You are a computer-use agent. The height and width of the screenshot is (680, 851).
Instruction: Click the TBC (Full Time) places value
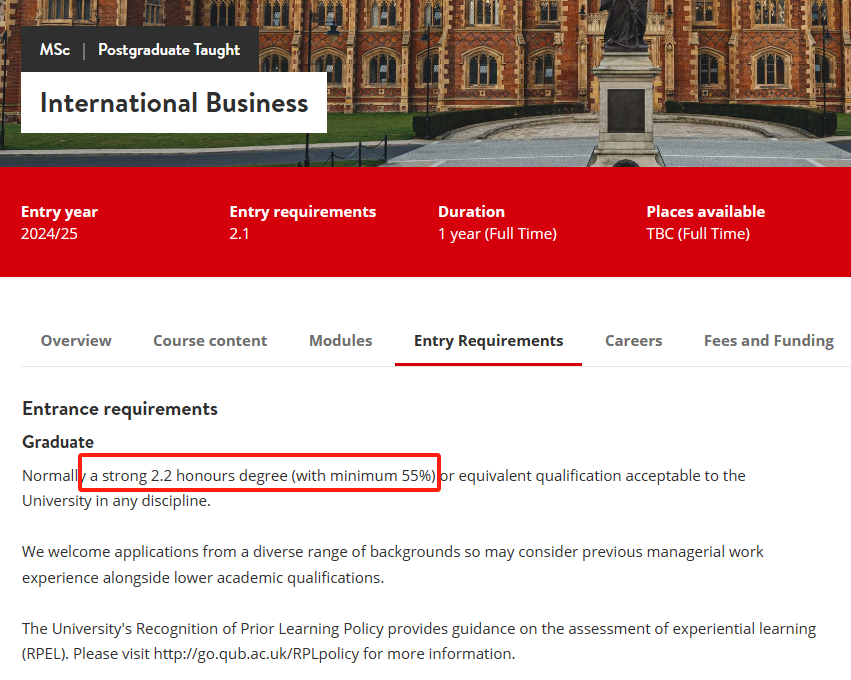pyautogui.click(x=697, y=234)
